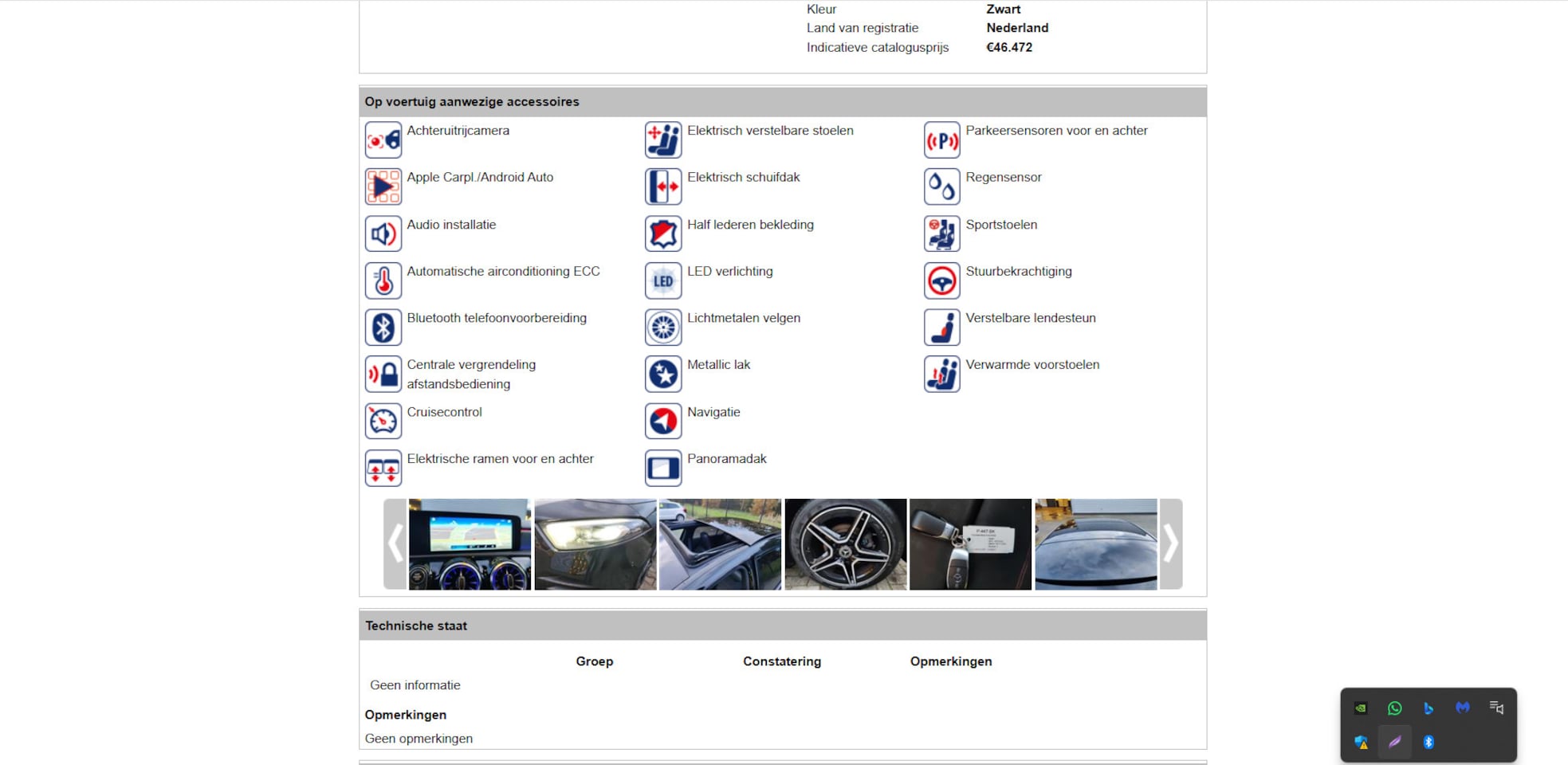Click the Achteruitrijcamera icon
Image resolution: width=1568 pixels, height=765 pixels.
(x=383, y=140)
